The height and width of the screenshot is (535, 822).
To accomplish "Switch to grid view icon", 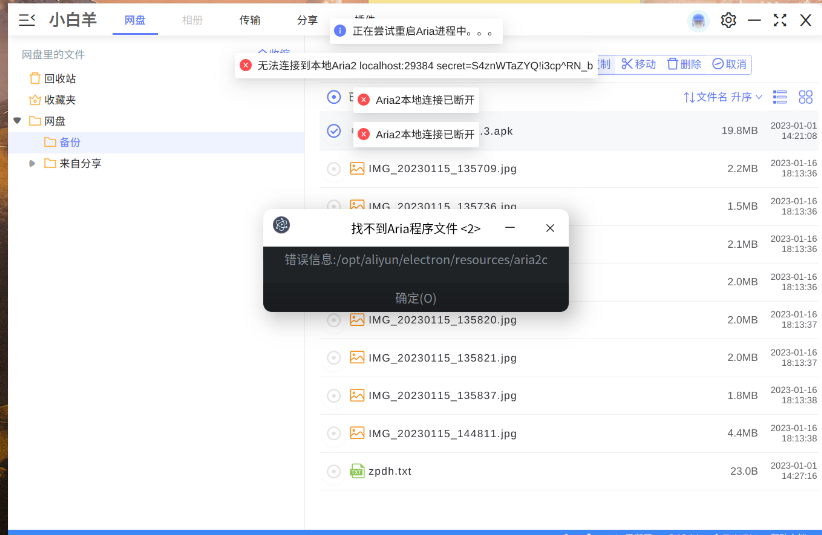I will (805, 97).
